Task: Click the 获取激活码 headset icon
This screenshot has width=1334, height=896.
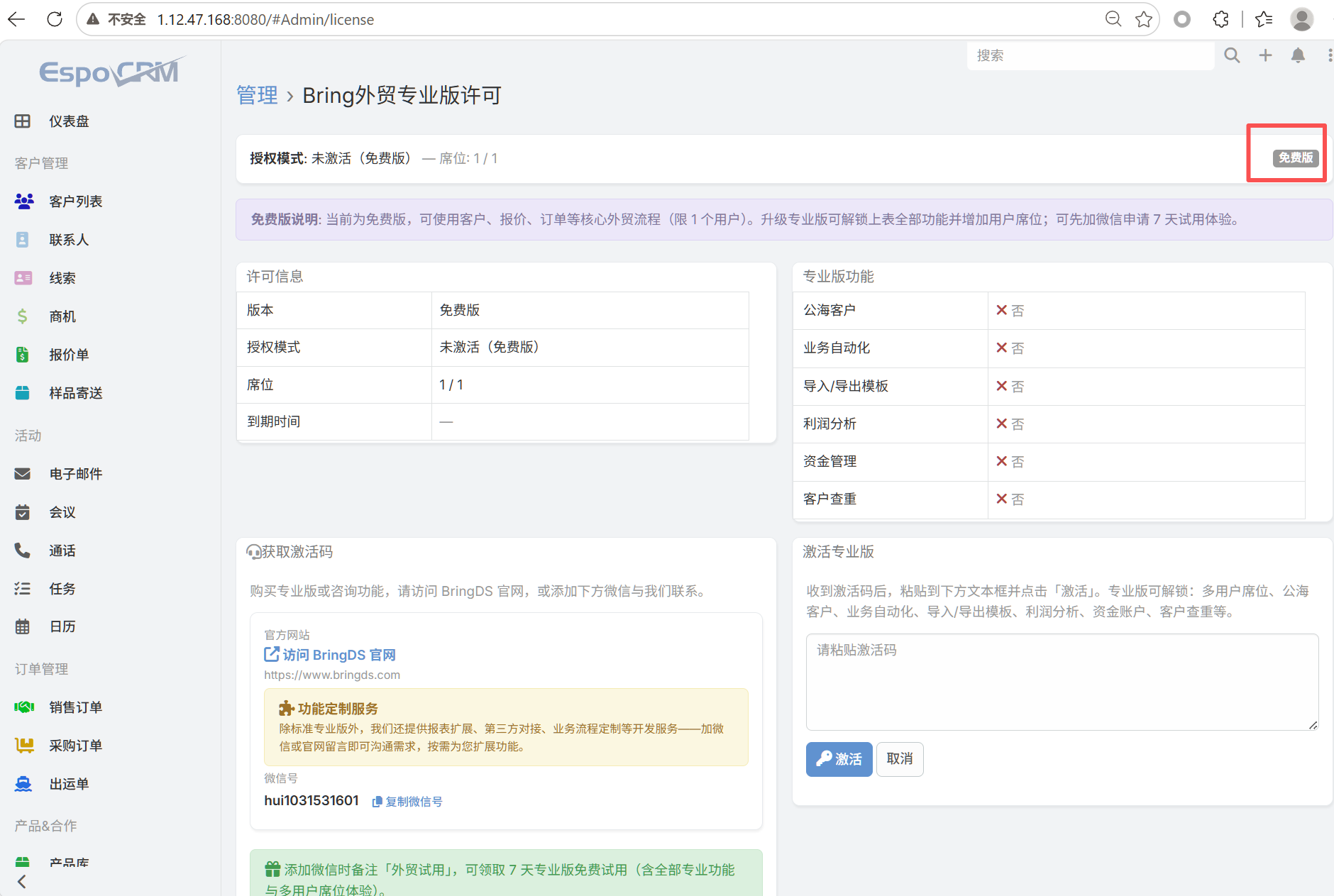Action: pos(253,552)
